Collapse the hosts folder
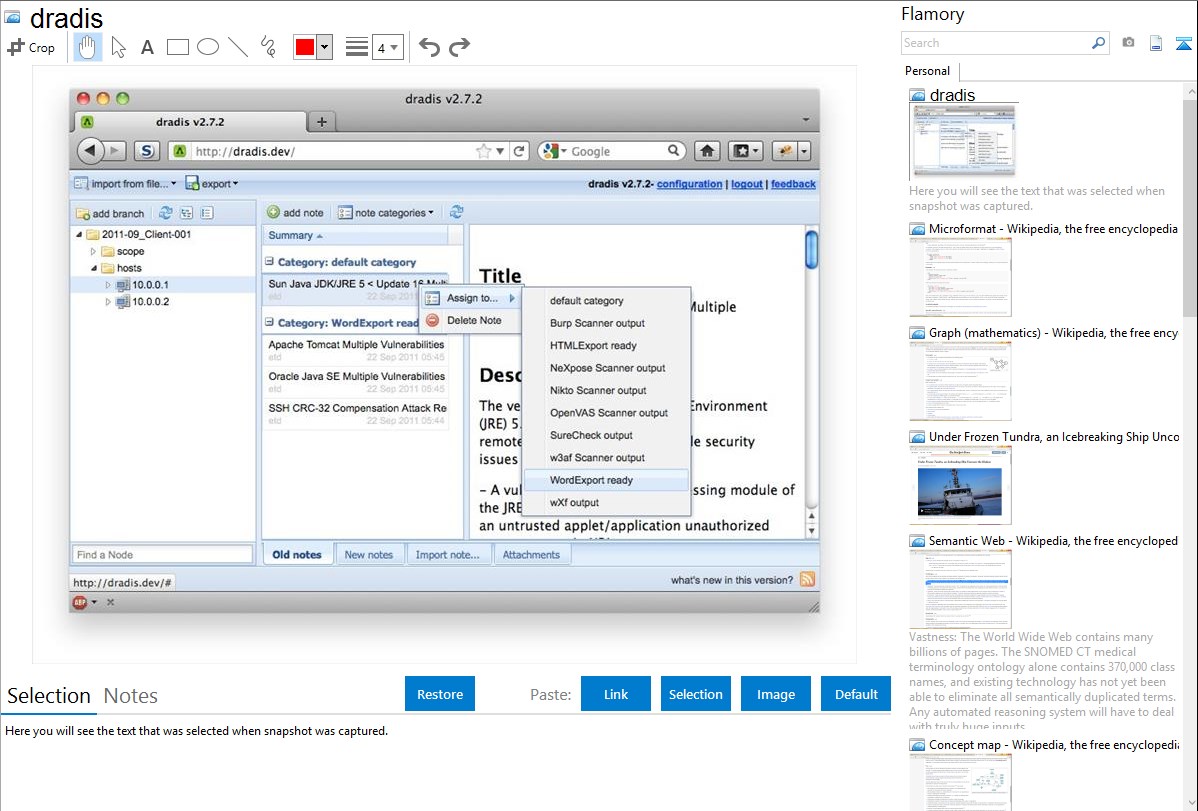The height and width of the screenshot is (811, 1198). (x=93, y=268)
